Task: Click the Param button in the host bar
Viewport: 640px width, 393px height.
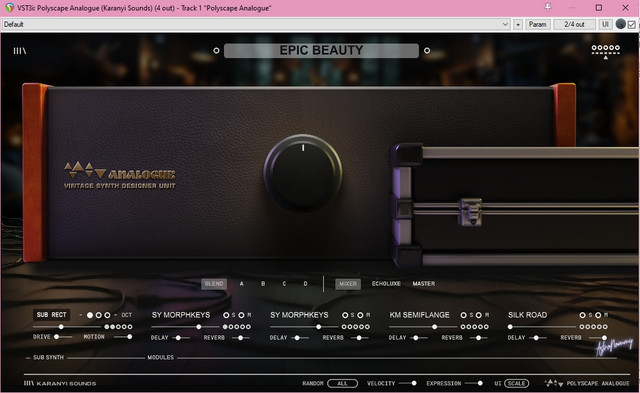Action: [x=538, y=24]
